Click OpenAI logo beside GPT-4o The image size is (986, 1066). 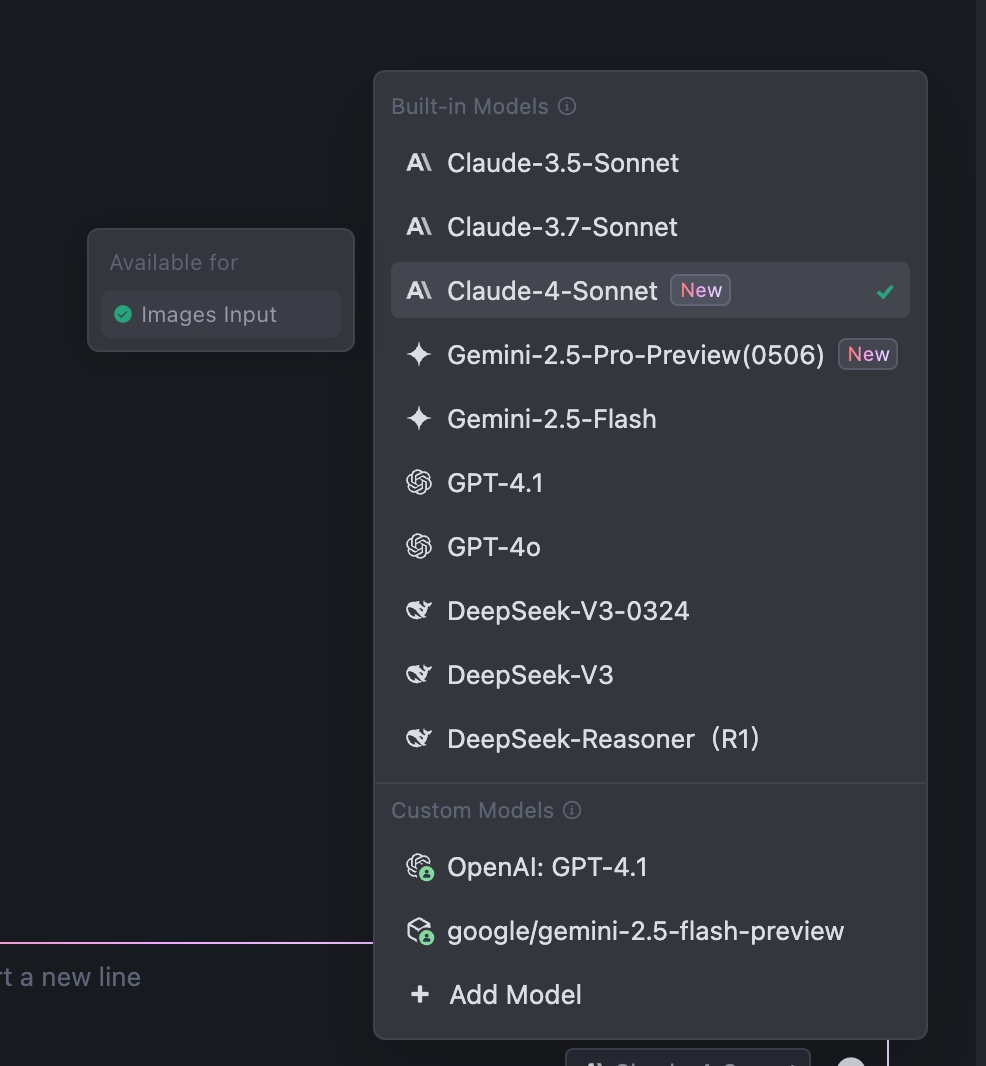pyautogui.click(x=419, y=547)
